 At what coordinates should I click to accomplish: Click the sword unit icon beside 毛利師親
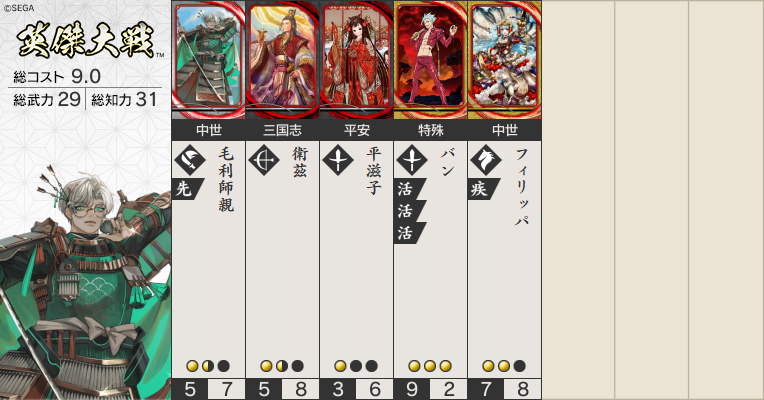tap(190, 159)
